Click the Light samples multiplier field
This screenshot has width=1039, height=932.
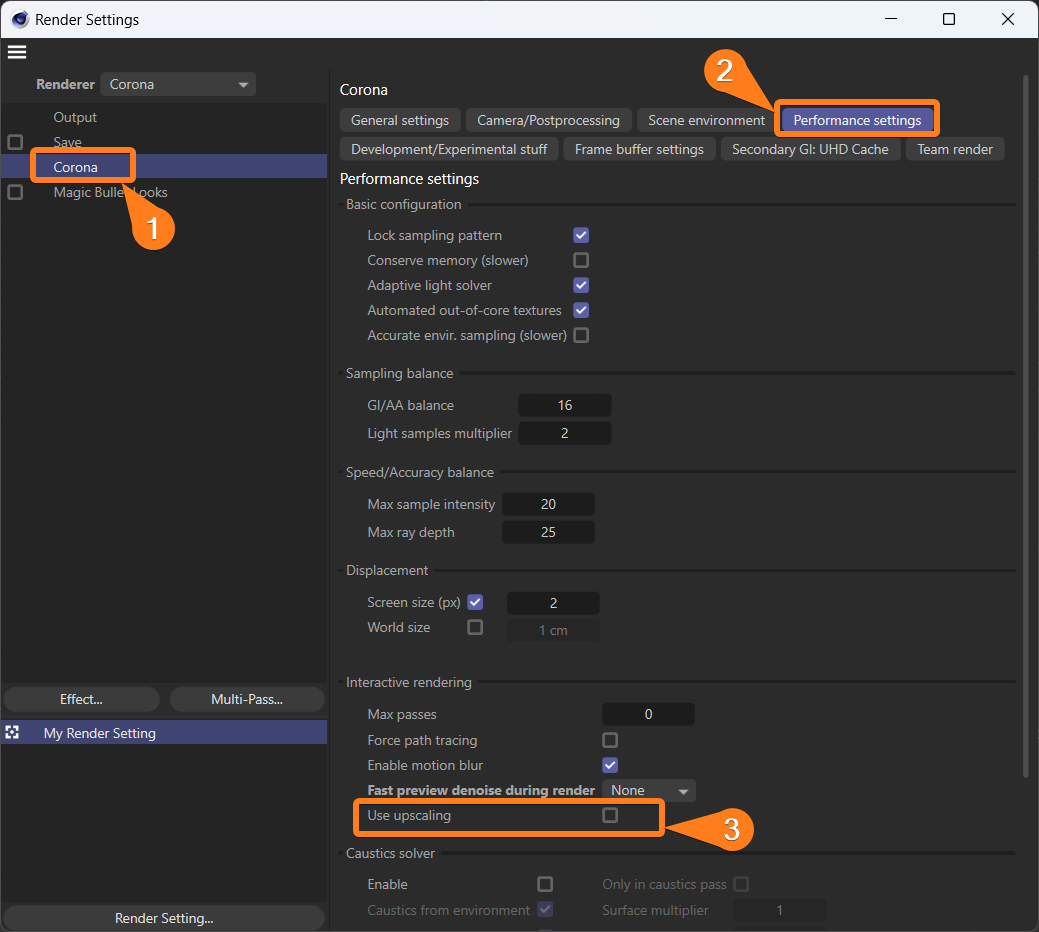coord(565,433)
